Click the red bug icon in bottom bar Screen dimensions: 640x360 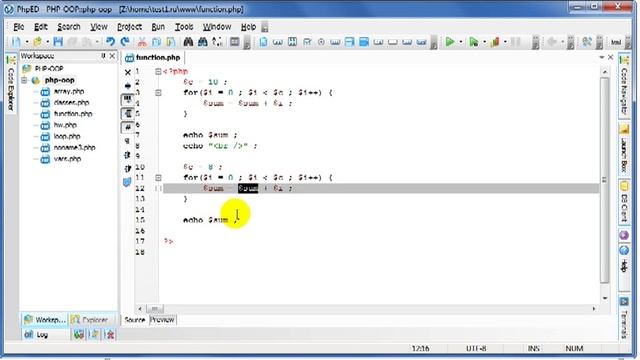pyautogui.click(x=110, y=335)
